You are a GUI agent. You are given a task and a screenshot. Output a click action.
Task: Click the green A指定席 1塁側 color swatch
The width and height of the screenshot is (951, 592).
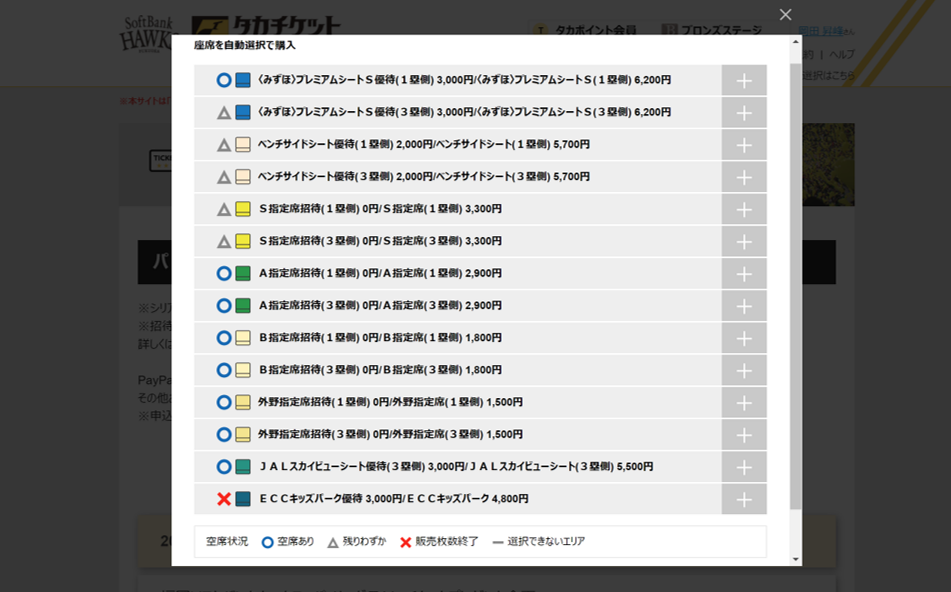(x=243, y=274)
